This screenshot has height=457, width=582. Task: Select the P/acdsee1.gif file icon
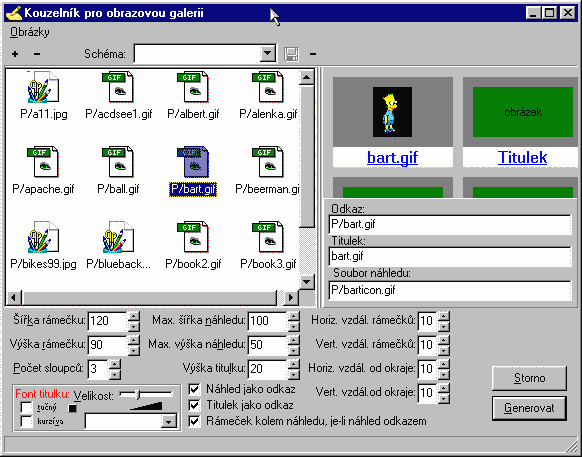tap(118, 87)
